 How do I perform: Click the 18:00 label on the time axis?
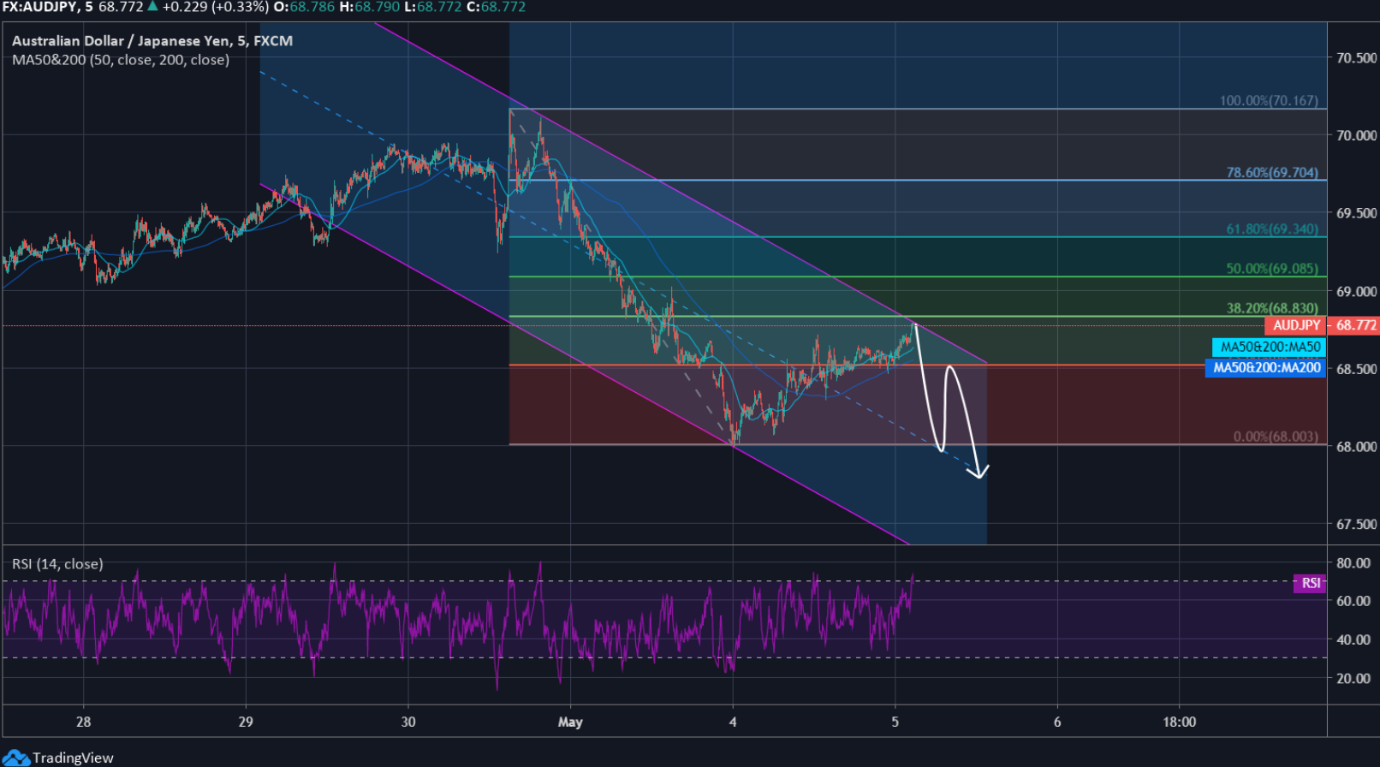(x=1179, y=721)
